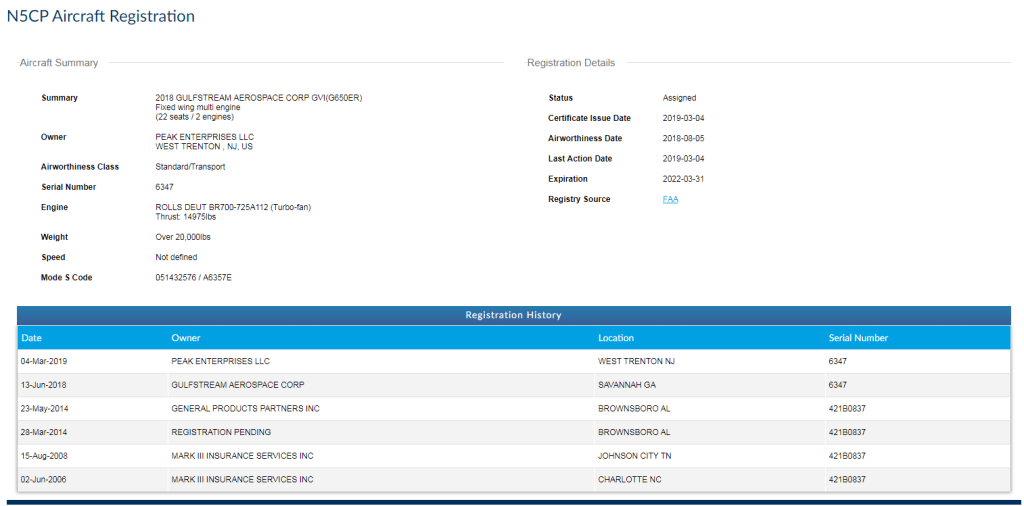Screen dimensions: 1024x506
Task: Click the Aircraft Summary section heading
Action: [x=59, y=63]
